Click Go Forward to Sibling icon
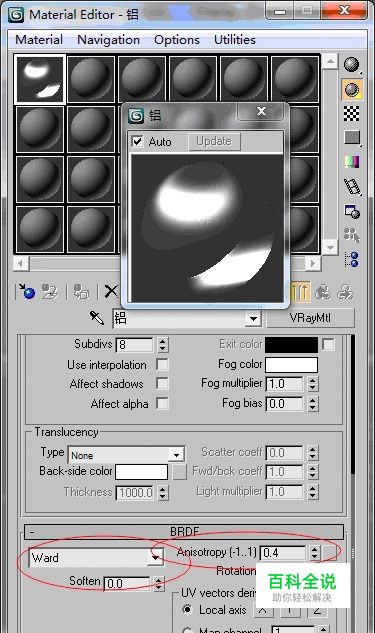The width and height of the screenshot is (375, 633). [346, 291]
